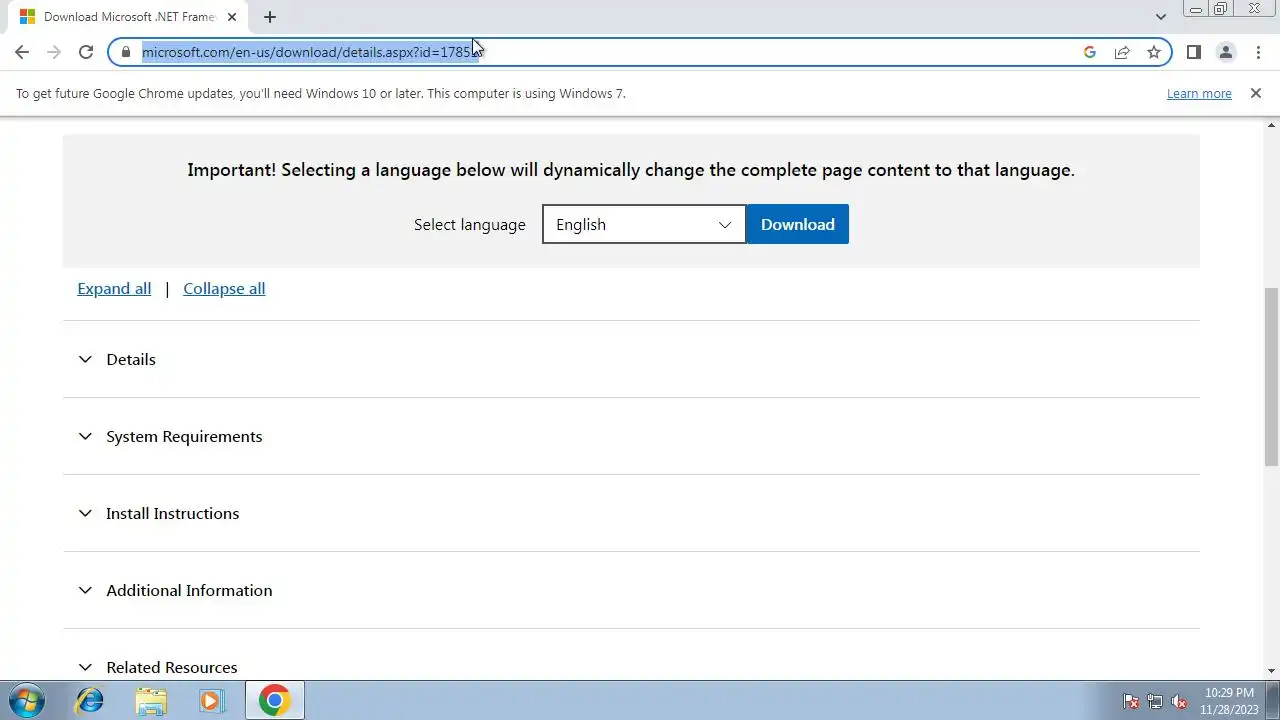
Task: Expand the Install Instructions section
Action: click(x=631, y=513)
